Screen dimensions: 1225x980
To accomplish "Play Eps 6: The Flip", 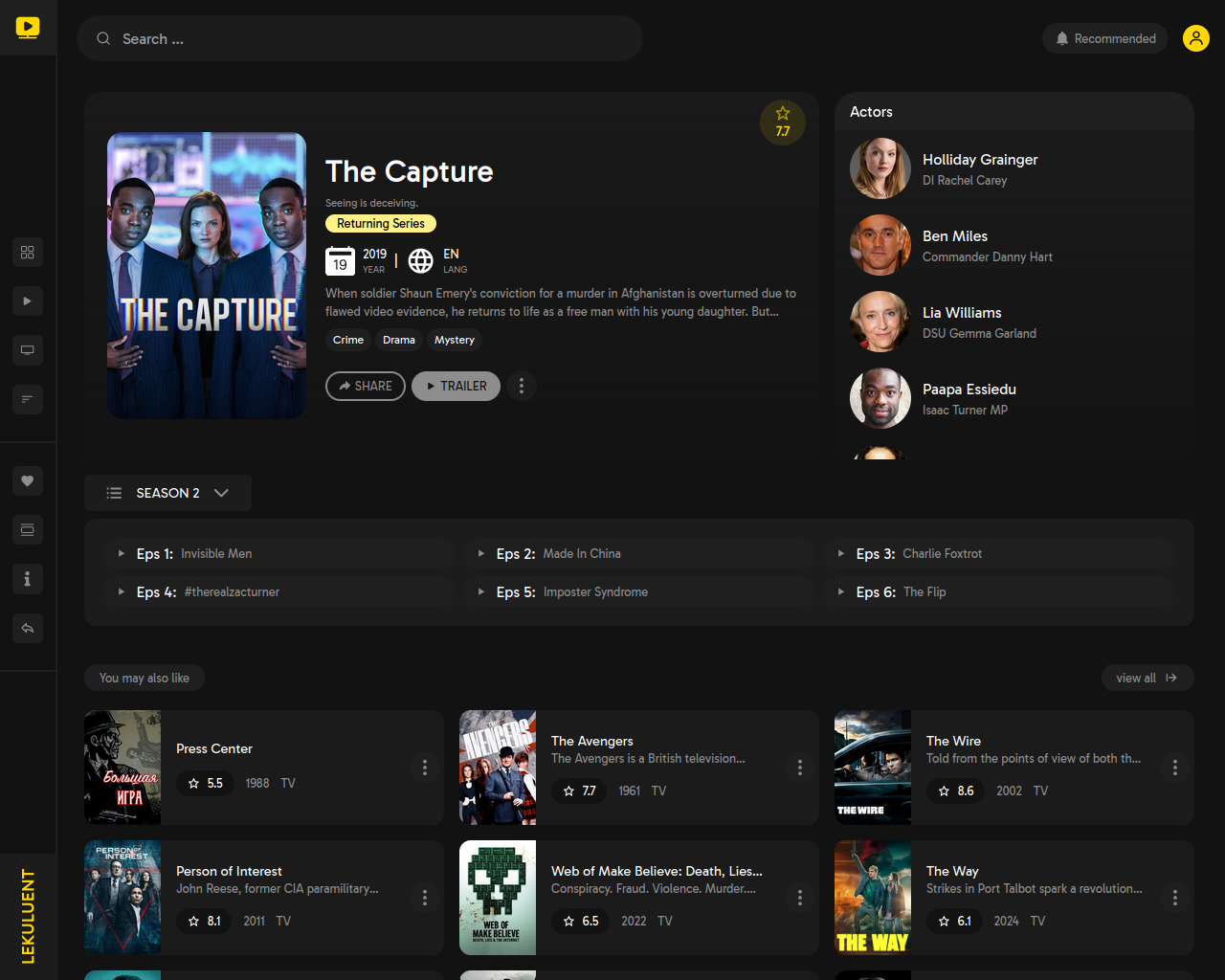I will coord(997,591).
